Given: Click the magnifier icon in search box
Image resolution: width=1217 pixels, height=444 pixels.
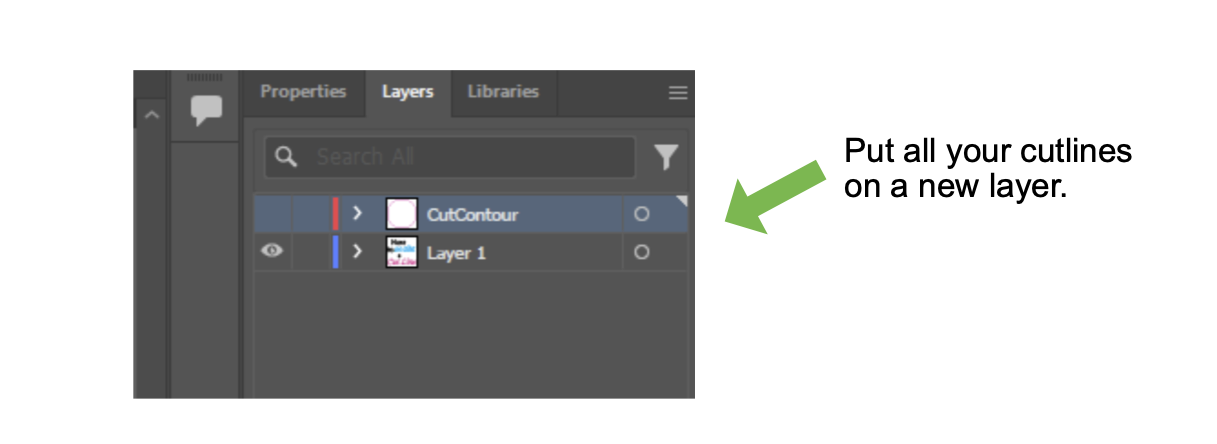Looking at the screenshot, I should (287, 157).
